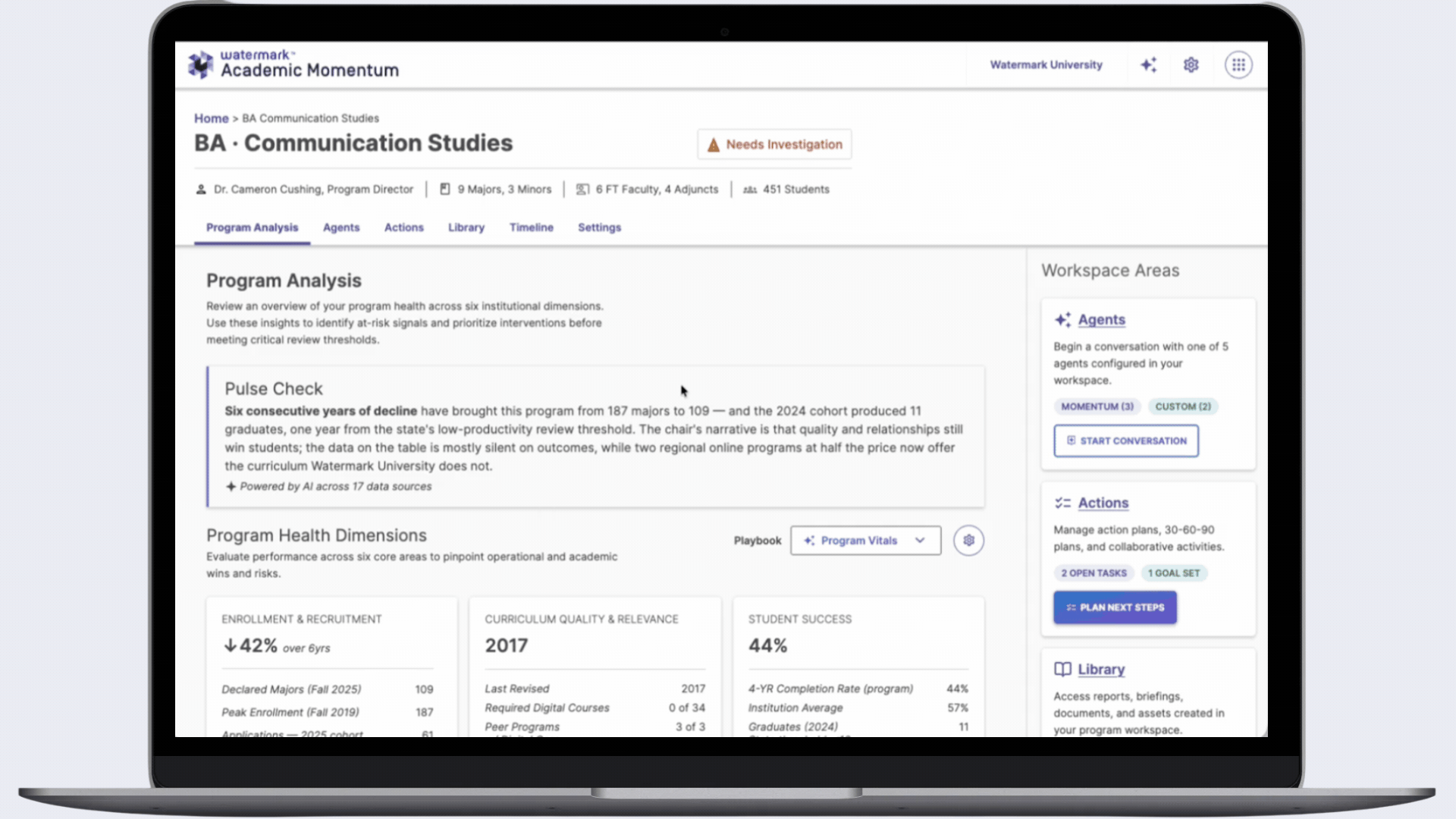The width and height of the screenshot is (1456, 819).
Task: Open the Settings tab
Action: [599, 227]
